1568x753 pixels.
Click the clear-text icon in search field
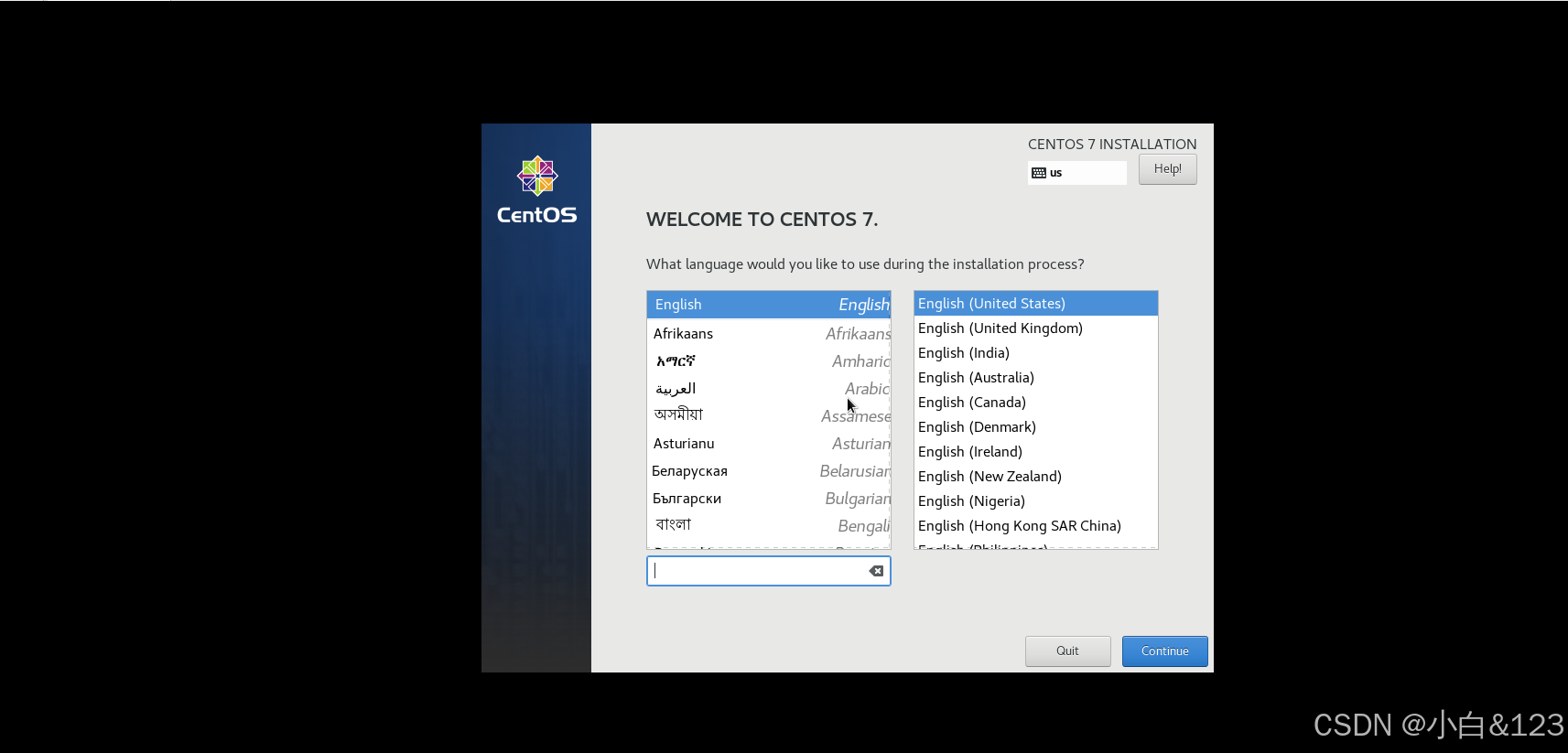pos(876,571)
